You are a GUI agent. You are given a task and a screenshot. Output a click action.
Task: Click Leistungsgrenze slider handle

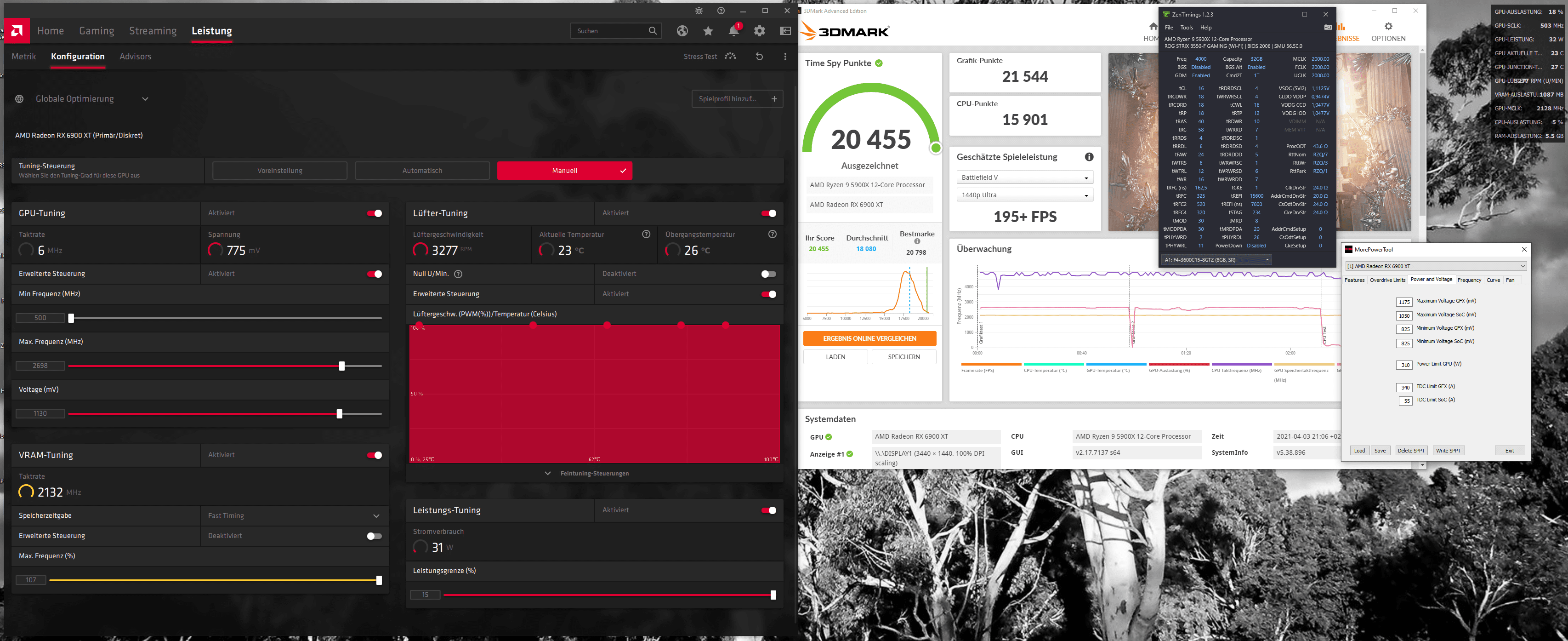click(773, 595)
